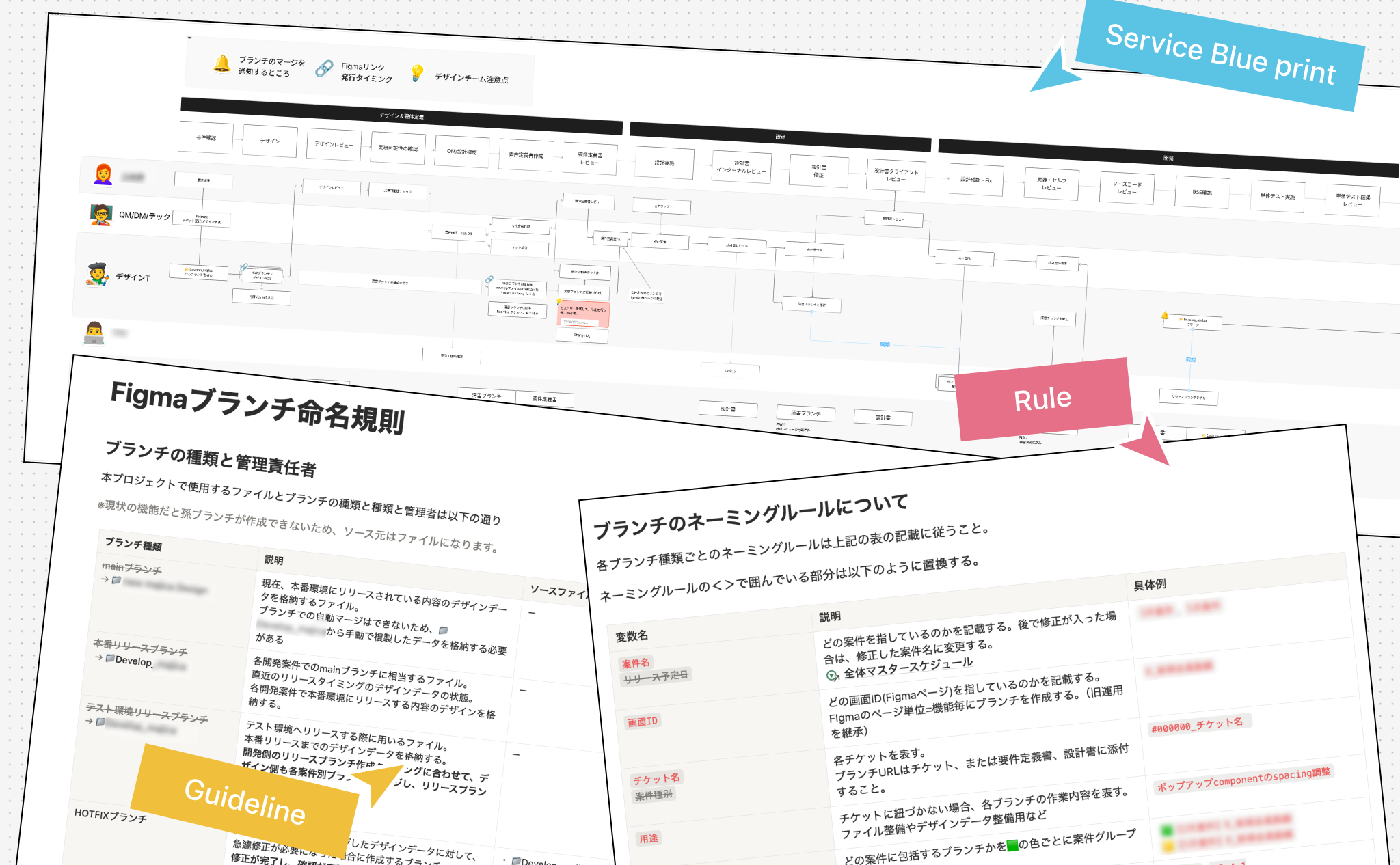Select the red-haired woman avatar icon
The width and height of the screenshot is (1400, 865).
coord(103,174)
